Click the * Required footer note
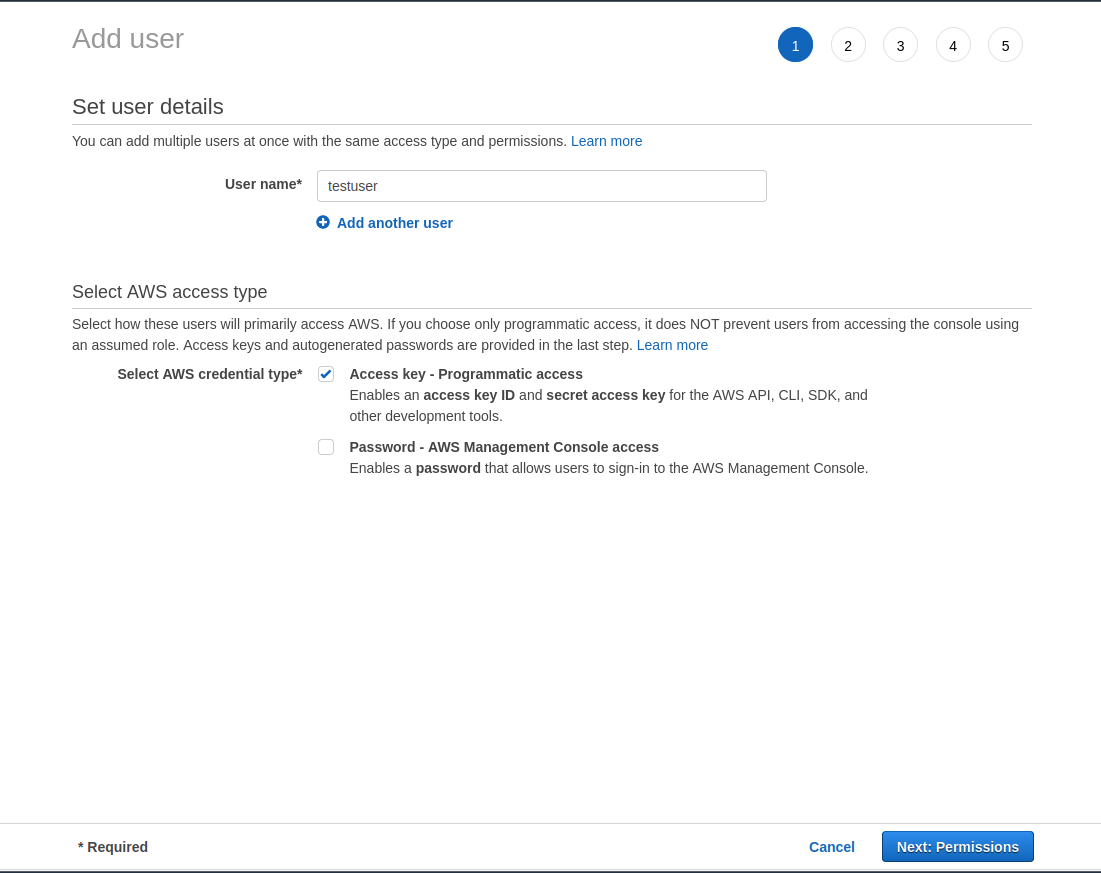This screenshot has height=873, width=1101. (113, 847)
